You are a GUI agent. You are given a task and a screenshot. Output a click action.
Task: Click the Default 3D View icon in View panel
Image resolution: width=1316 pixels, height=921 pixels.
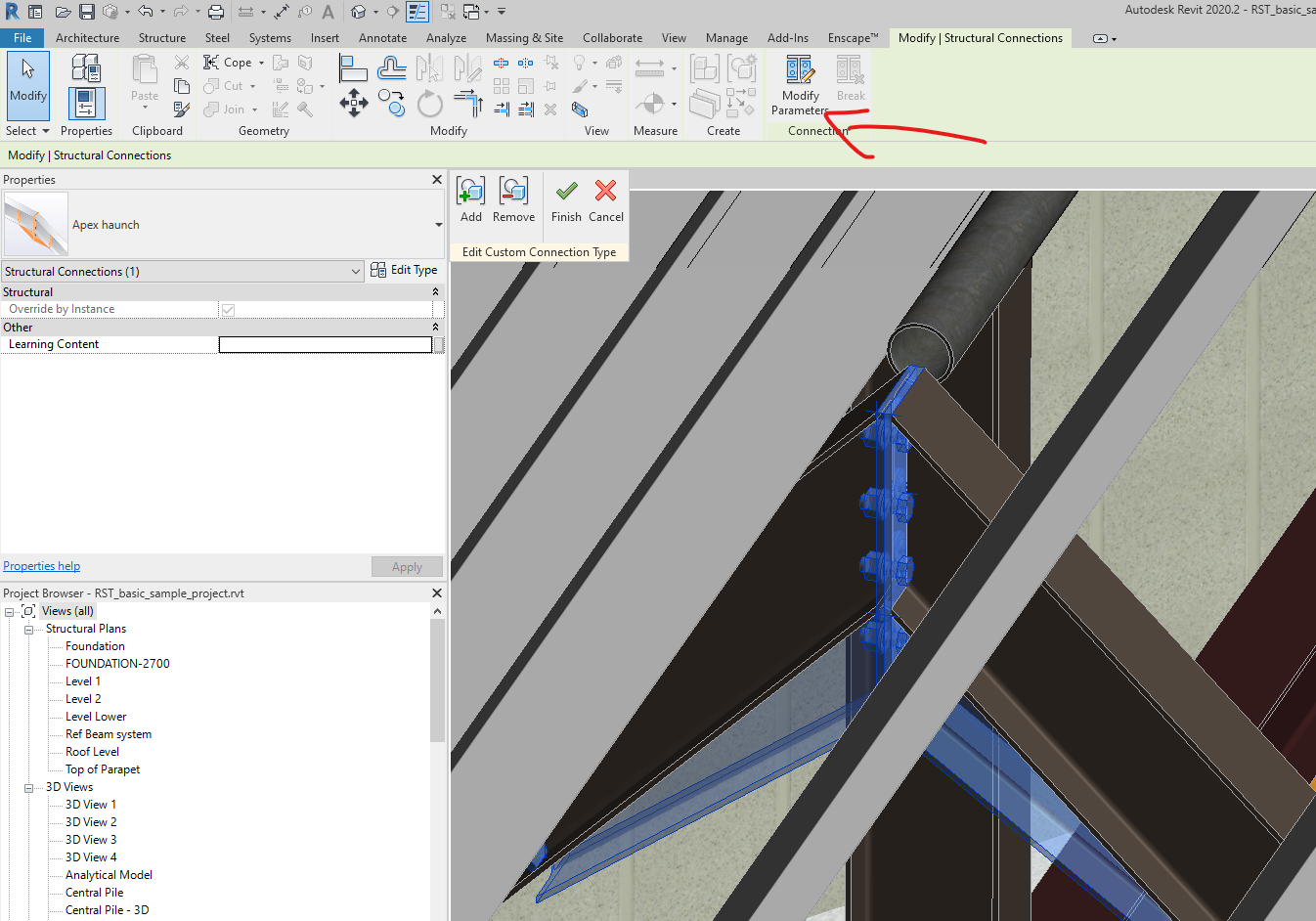580,111
